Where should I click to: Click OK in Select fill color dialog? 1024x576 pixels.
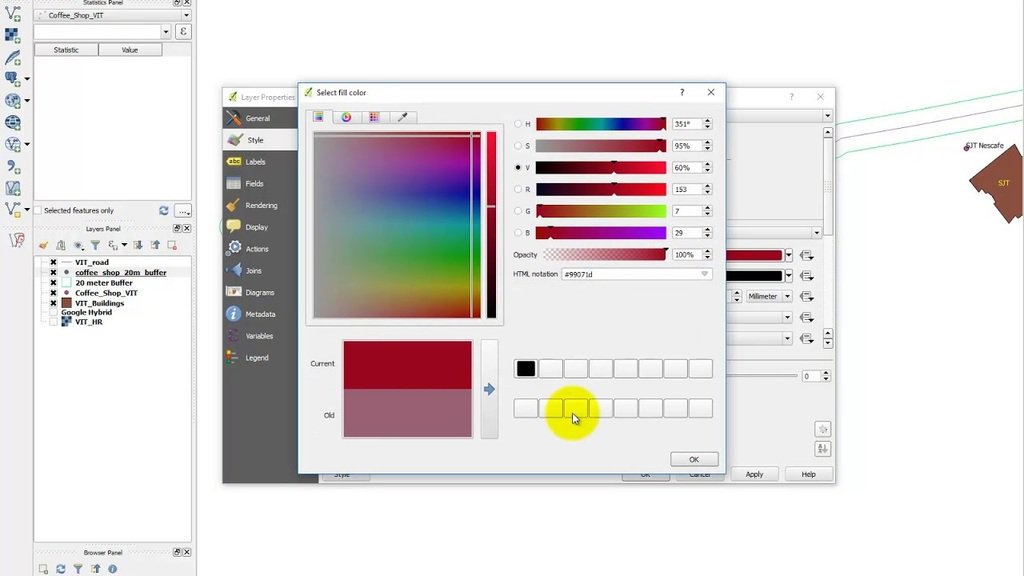[x=694, y=459]
